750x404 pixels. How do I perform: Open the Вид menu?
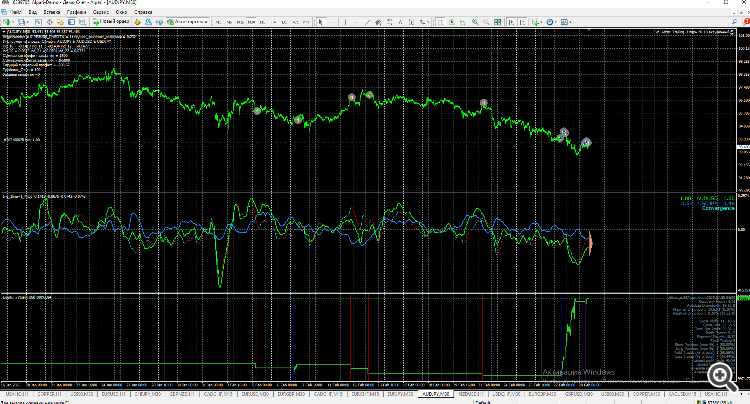tap(33, 12)
